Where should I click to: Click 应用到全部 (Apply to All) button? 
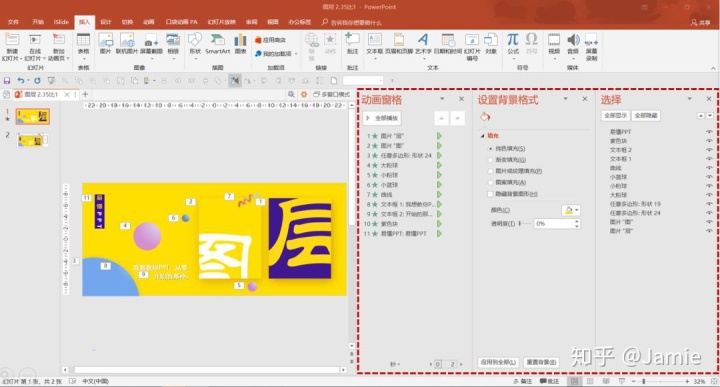coord(498,362)
